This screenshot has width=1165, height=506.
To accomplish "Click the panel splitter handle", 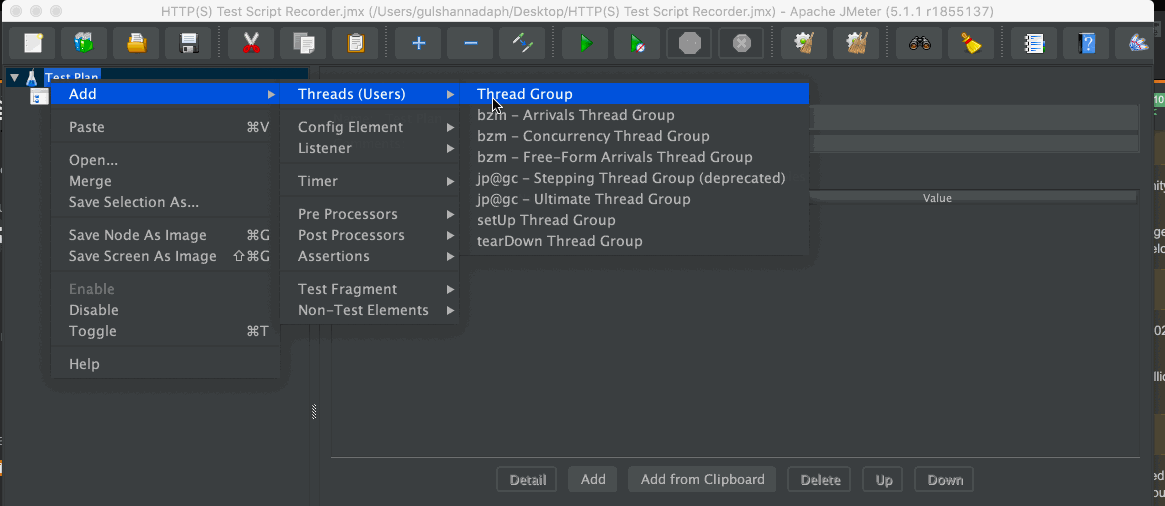I will point(314,412).
